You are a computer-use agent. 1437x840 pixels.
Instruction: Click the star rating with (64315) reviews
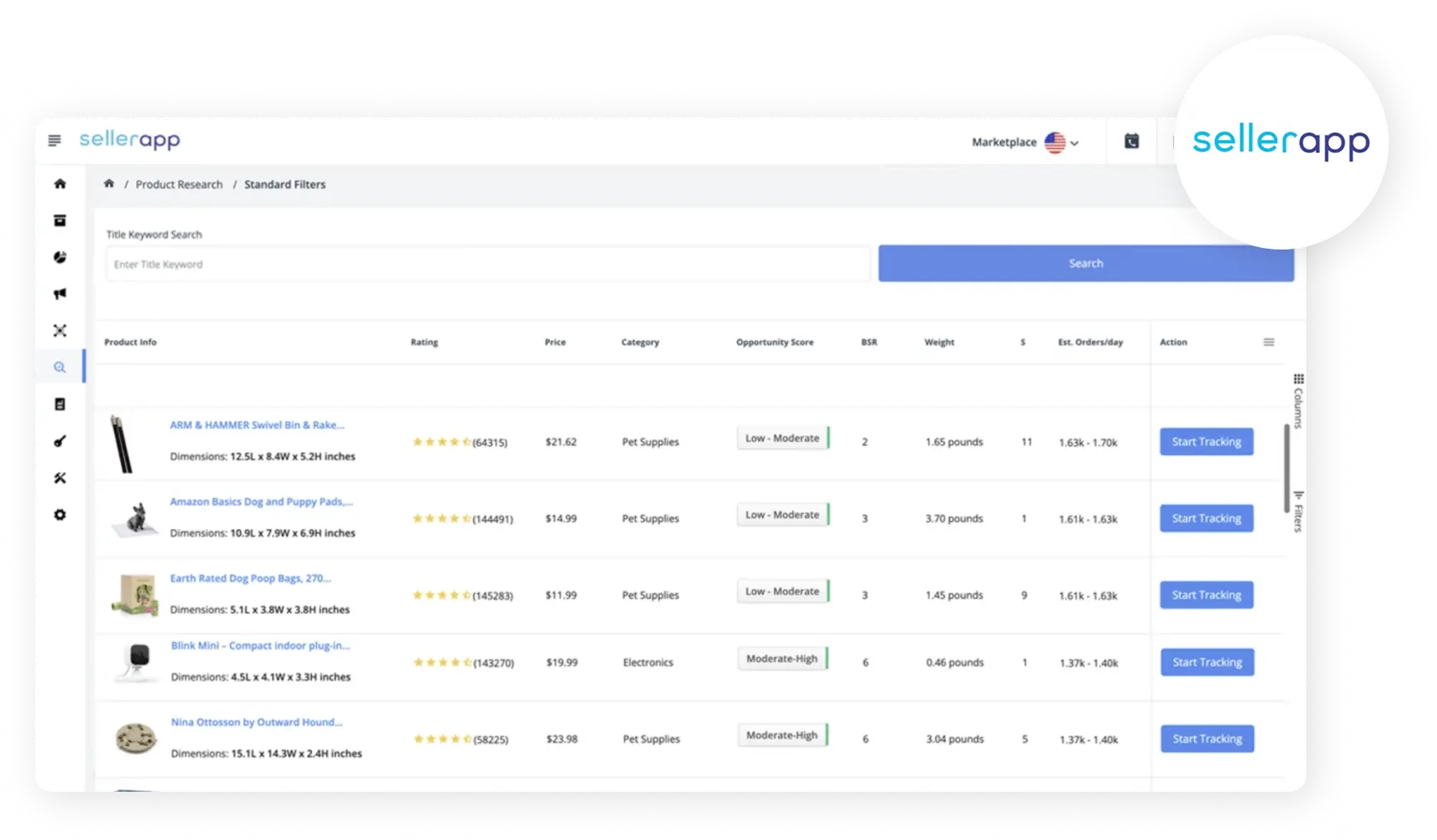[x=460, y=442]
